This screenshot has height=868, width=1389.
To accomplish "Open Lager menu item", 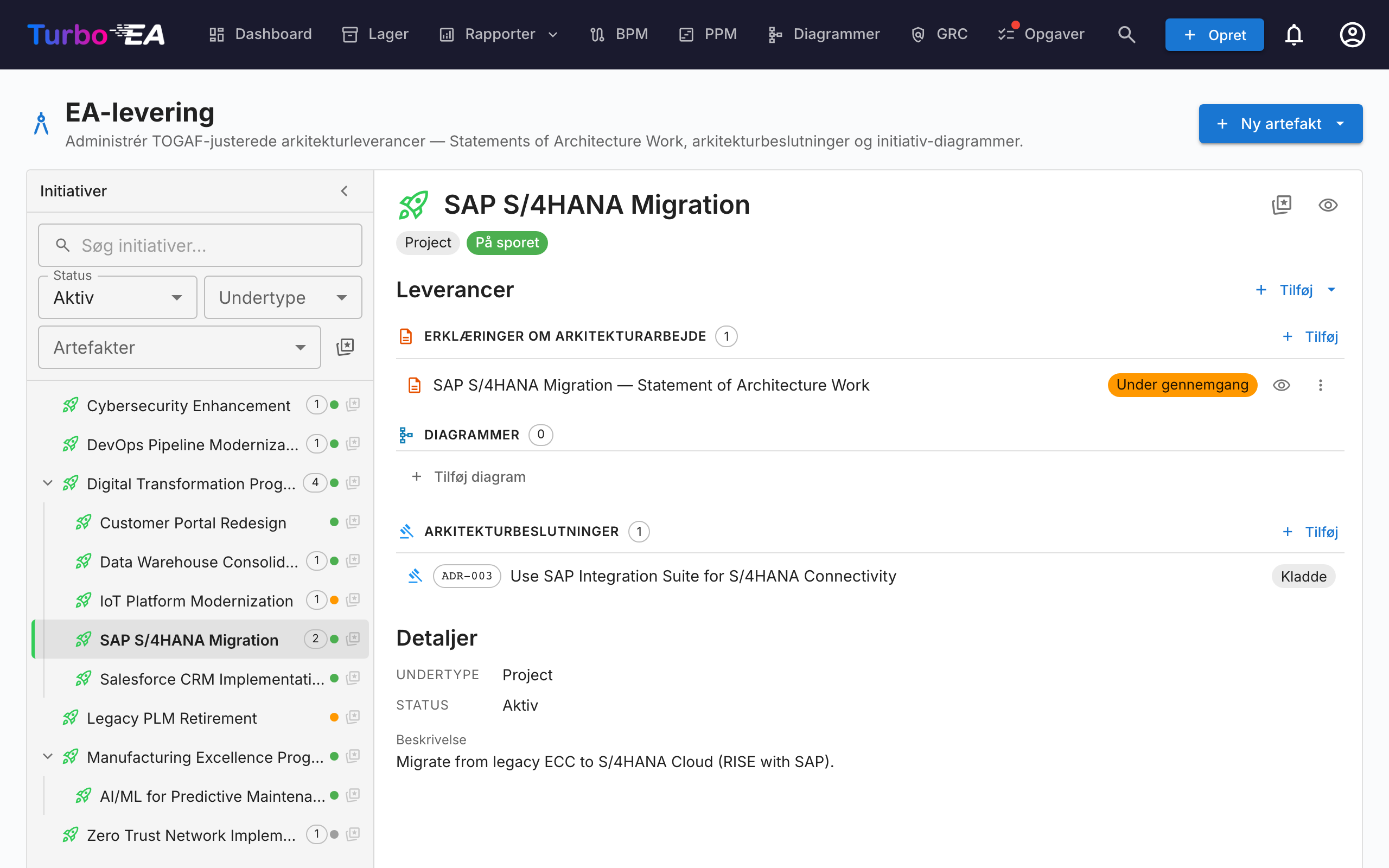I will [375, 34].
